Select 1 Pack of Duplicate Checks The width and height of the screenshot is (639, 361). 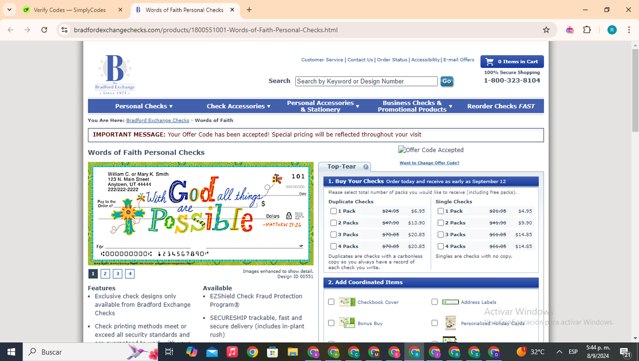click(x=333, y=211)
